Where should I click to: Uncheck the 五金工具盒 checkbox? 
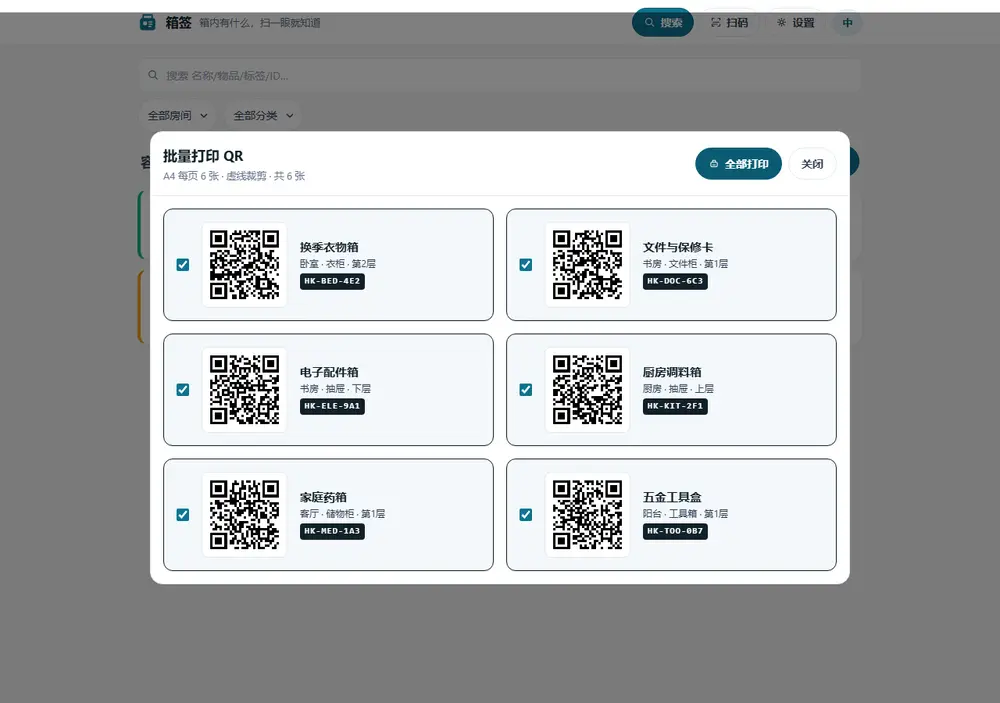click(x=526, y=515)
